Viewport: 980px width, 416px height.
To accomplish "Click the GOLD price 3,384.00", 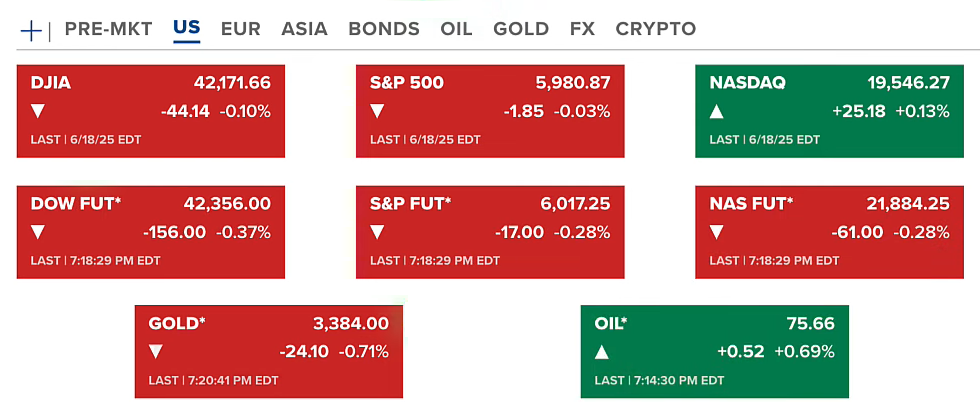I will pyautogui.click(x=350, y=323).
